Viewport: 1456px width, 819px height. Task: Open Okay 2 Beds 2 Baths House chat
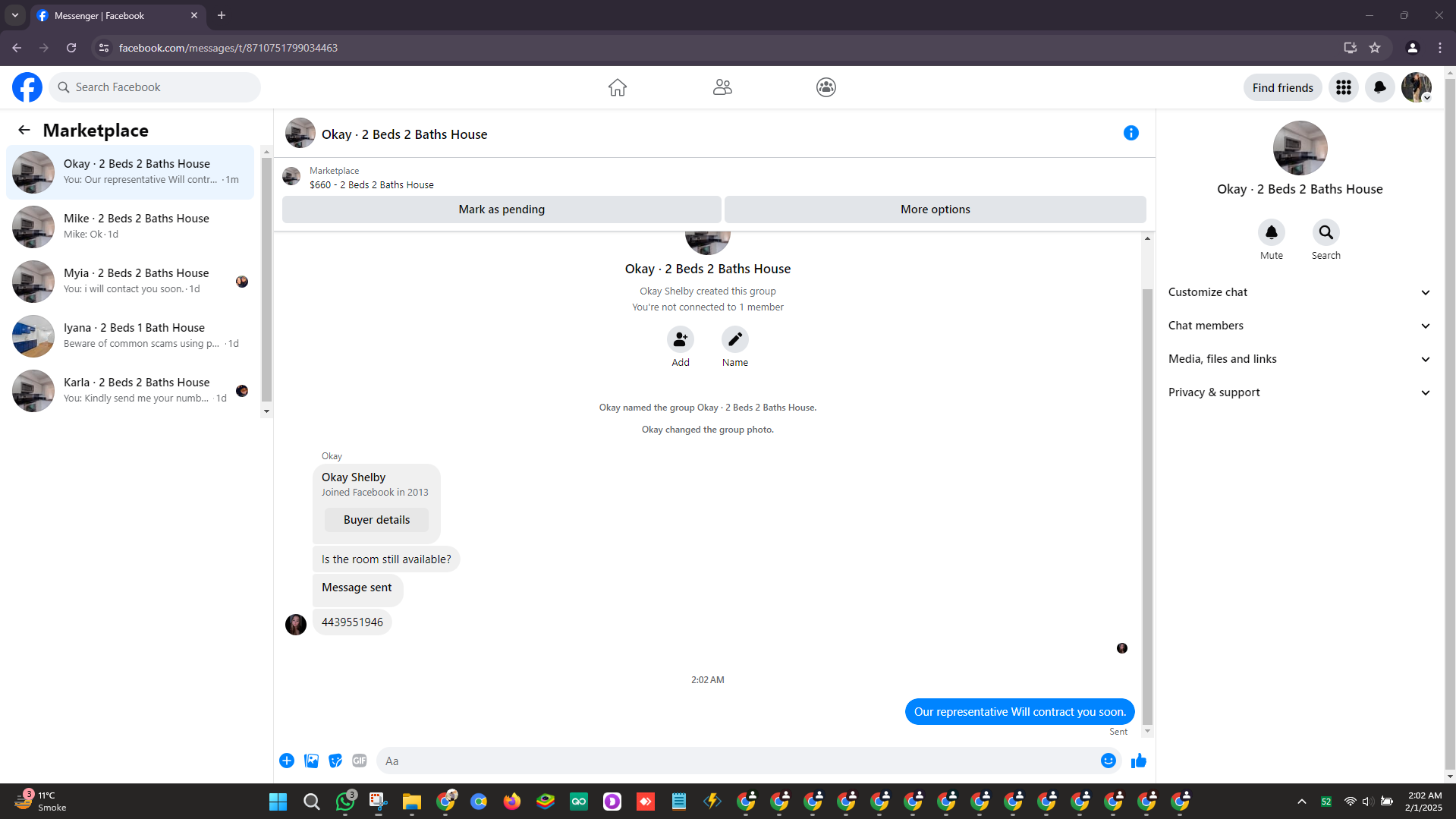click(x=131, y=172)
